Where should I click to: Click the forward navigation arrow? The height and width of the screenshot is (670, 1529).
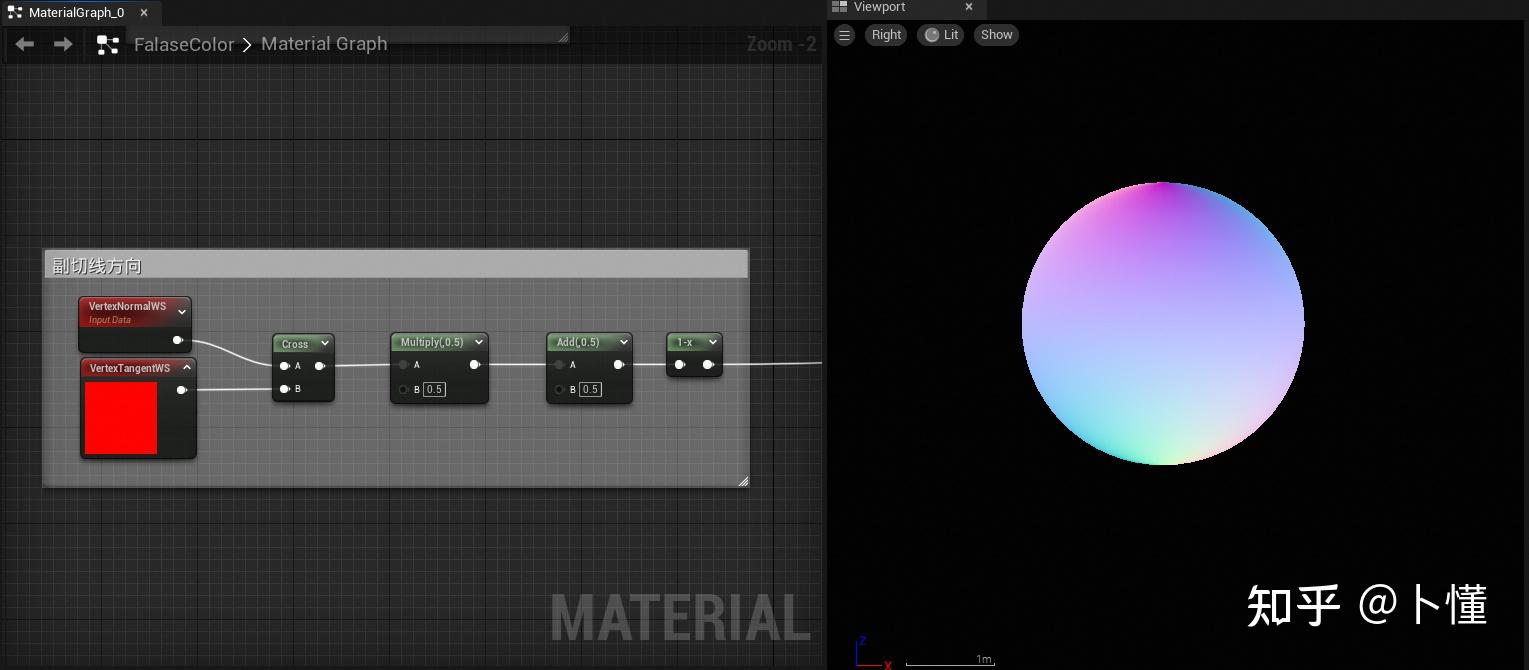[62, 44]
